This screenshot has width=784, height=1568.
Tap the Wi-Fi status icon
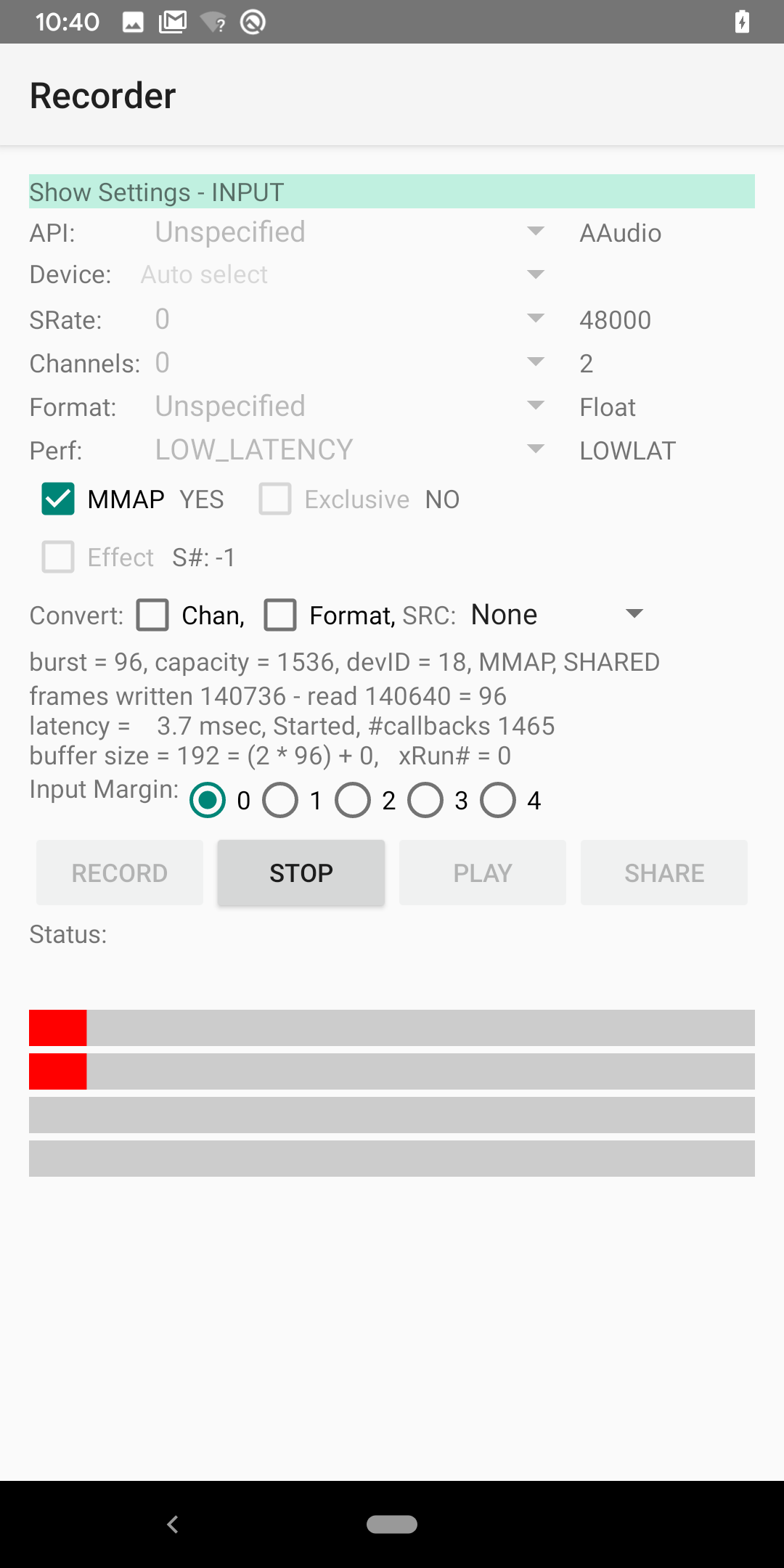pos(213,23)
